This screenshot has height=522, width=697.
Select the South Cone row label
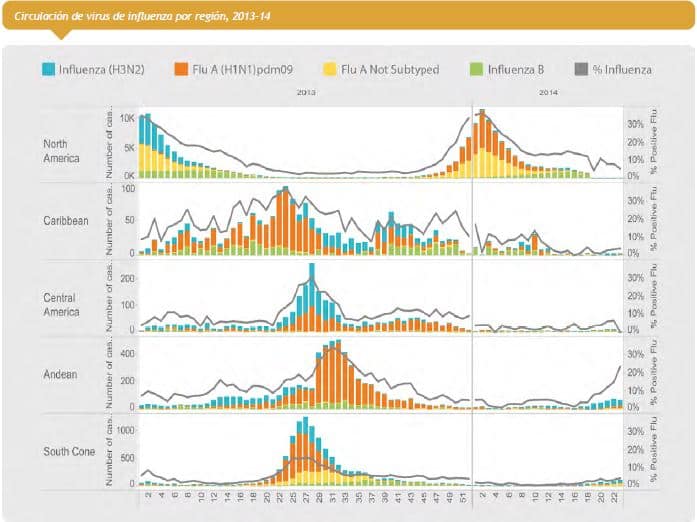point(69,452)
